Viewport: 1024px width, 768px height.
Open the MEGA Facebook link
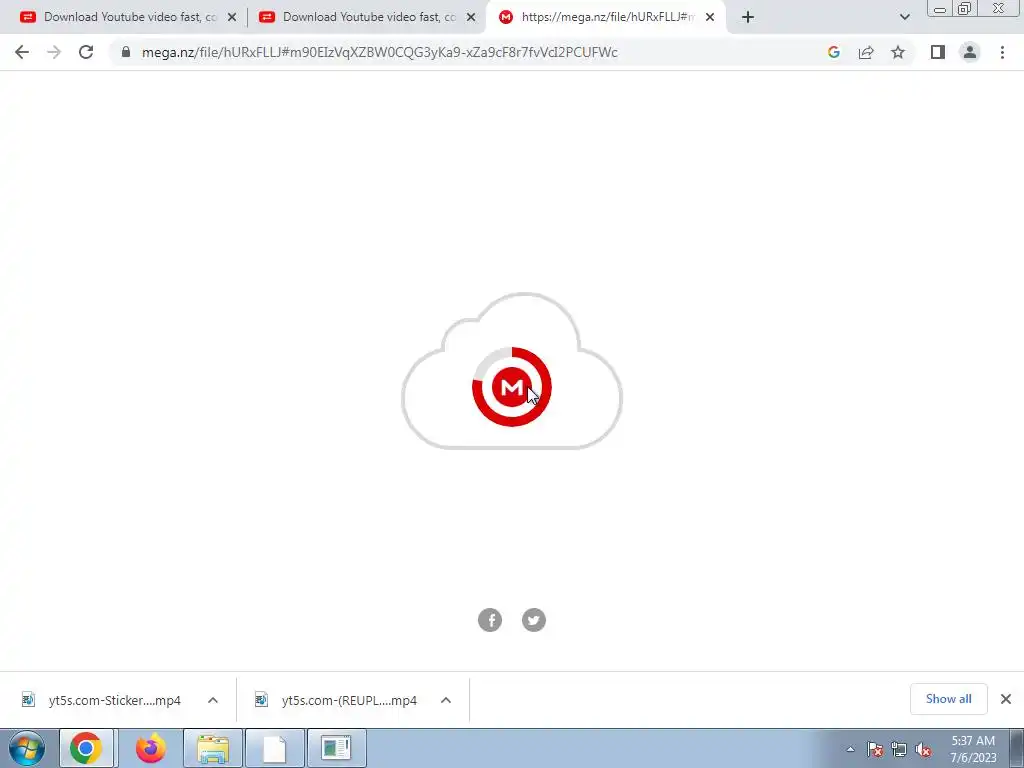point(490,620)
